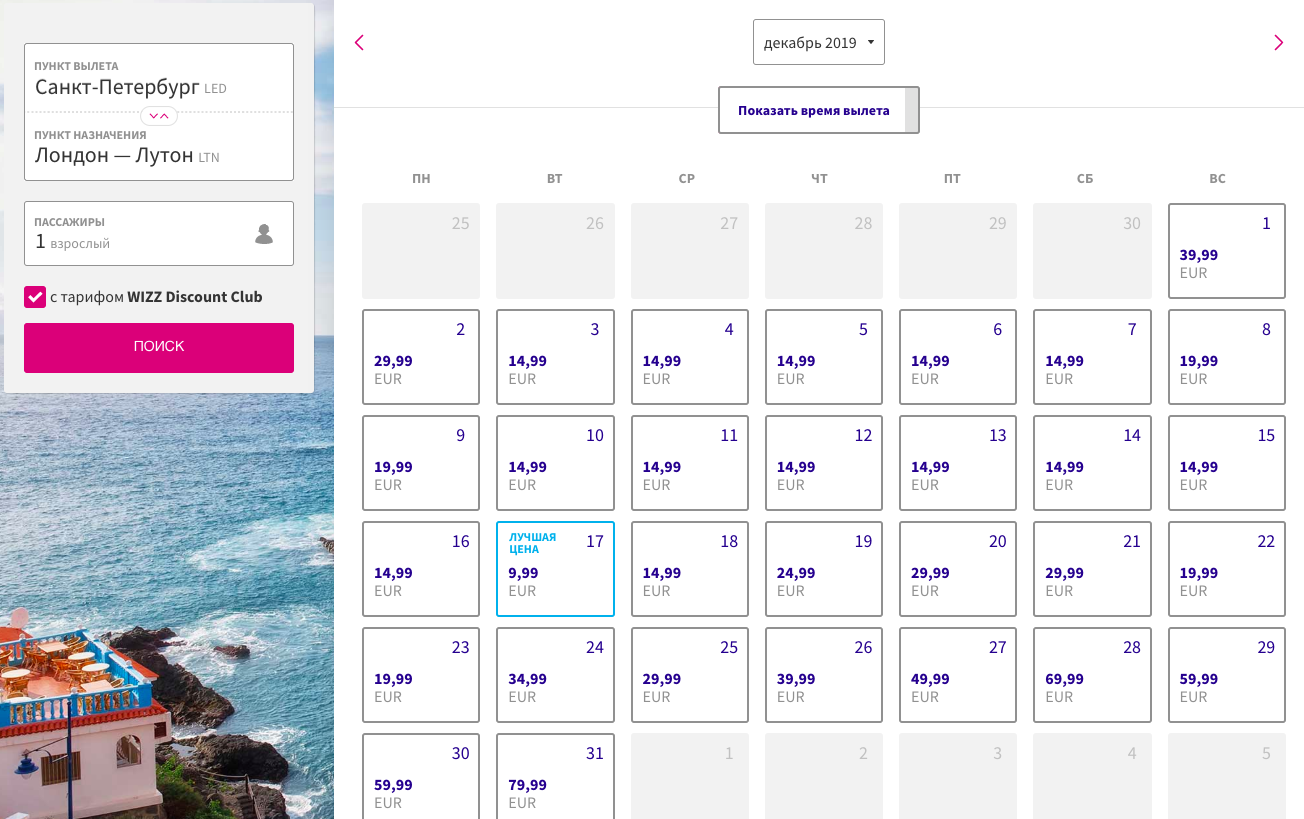Choose December 2 priced 29,99 EUR
Screen dimensions: 1304x819
pyautogui.click(x=421, y=357)
